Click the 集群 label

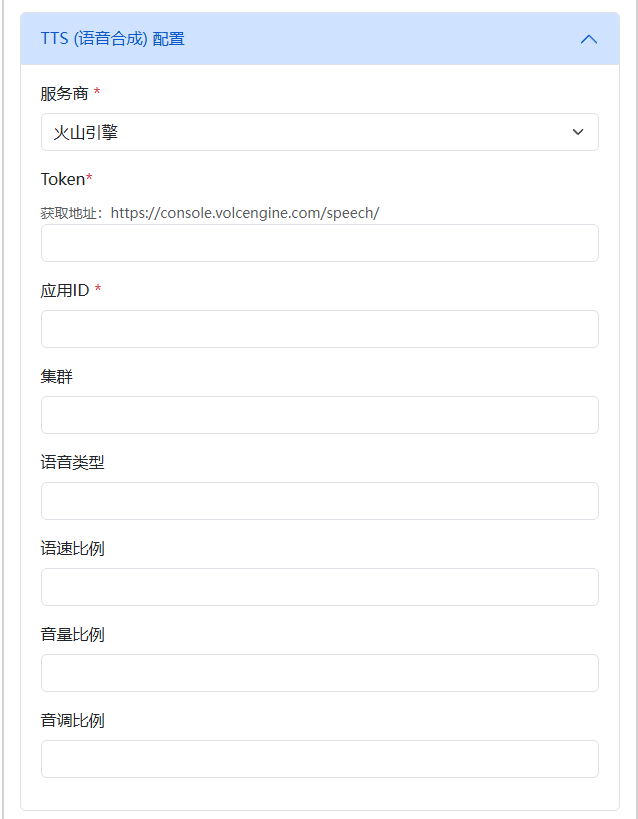pyautogui.click(x=57, y=376)
